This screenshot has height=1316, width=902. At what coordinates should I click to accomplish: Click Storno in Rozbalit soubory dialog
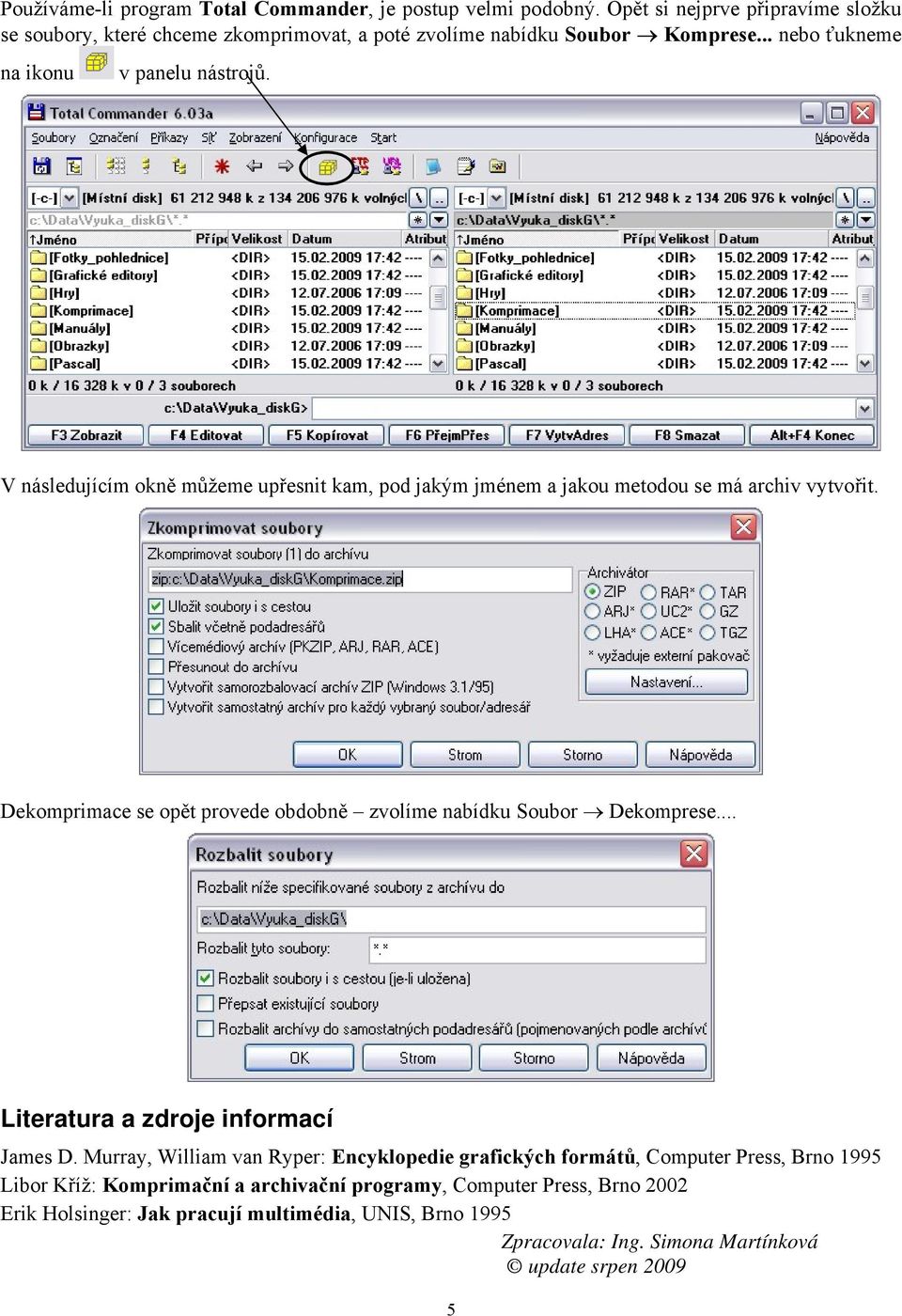tap(534, 1058)
